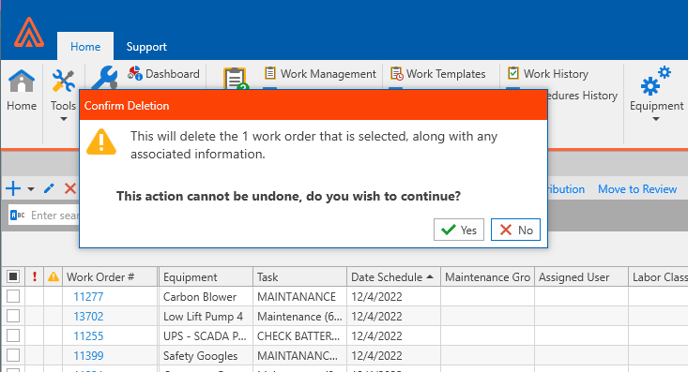This screenshot has width=688, height=372.
Task: Cancel deletion with the No button
Action: (516, 229)
